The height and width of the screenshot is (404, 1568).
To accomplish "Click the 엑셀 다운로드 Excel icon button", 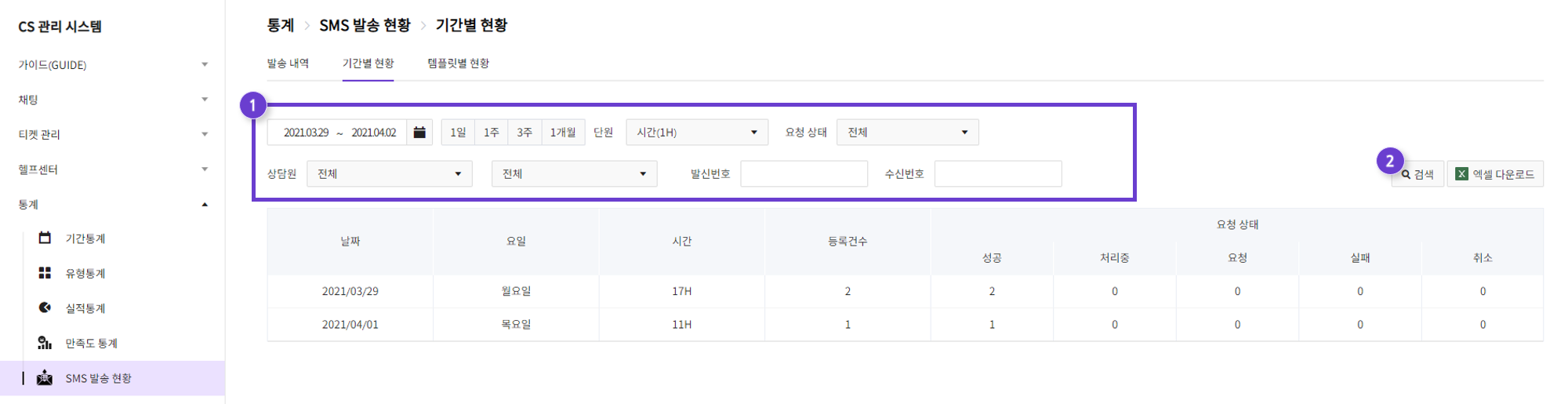I will 1495,174.
